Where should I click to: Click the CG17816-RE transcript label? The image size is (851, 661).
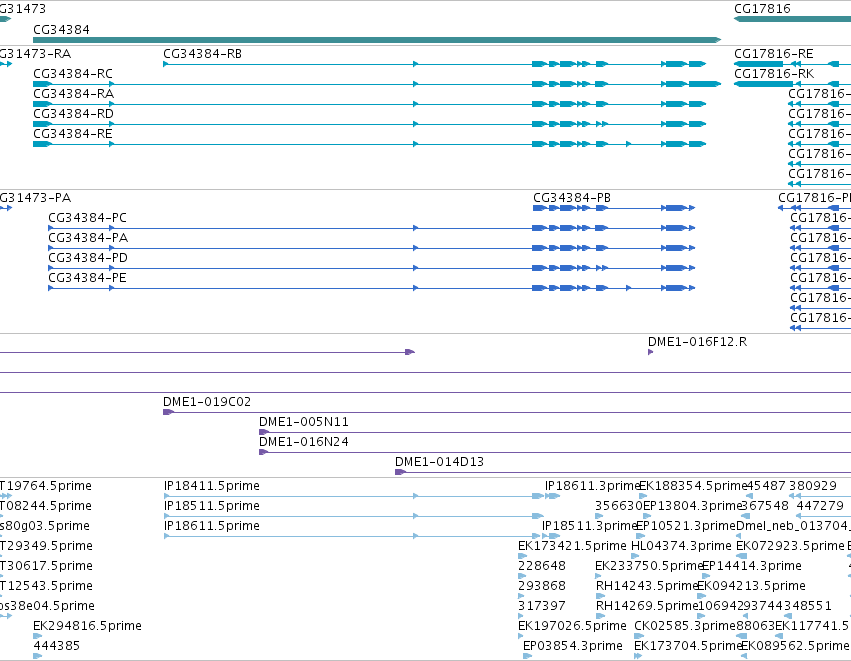[x=774, y=54]
